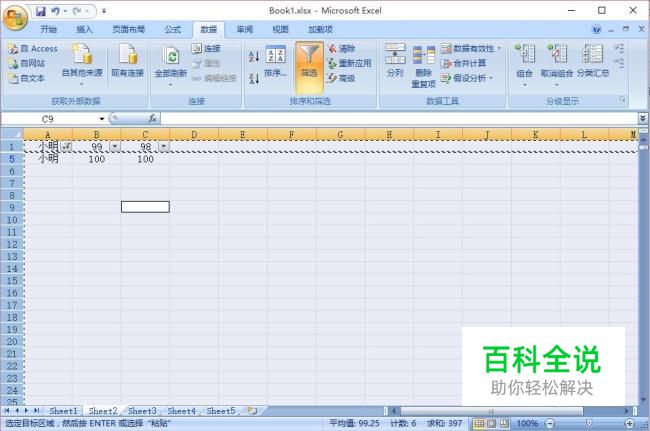Screen dimensions: 650x431
Task: Go to first sheet navigation arrow
Action: coord(7,411)
